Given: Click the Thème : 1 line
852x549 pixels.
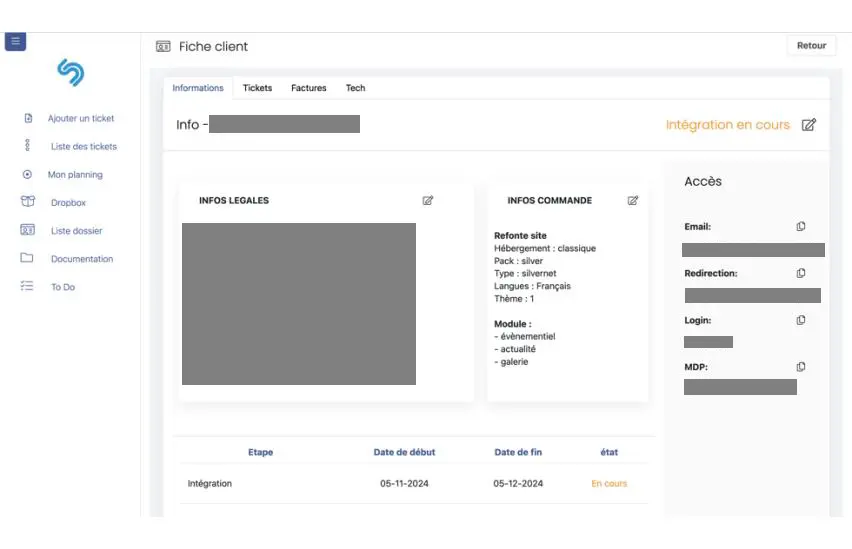Looking at the screenshot, I should 514,299.
